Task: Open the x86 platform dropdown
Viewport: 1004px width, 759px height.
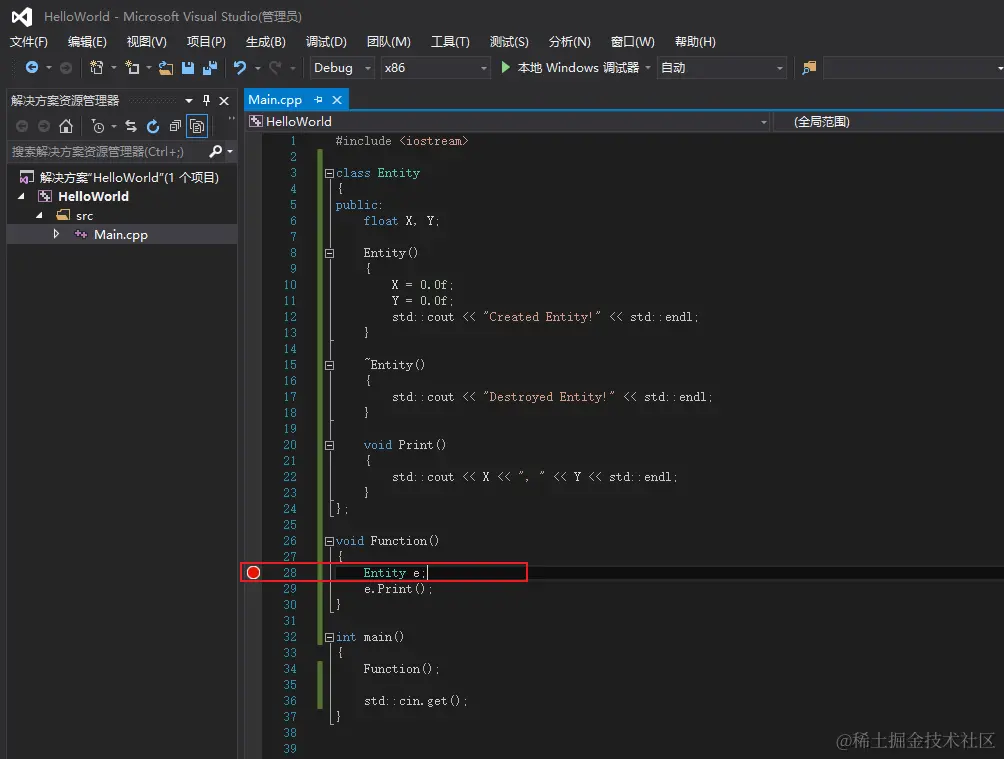Action: 436,68
